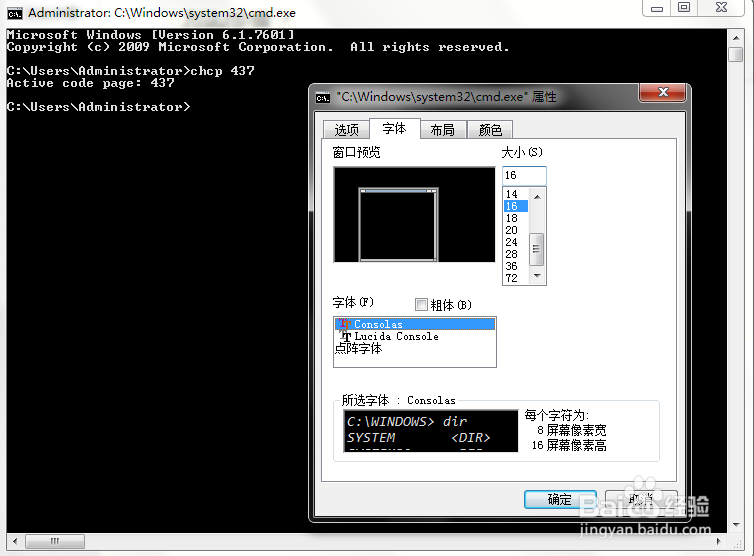The height and width of the screenshot is (556, 754).
Task: Click cmd window horizontal scrollbar thumb
Action: 55,541
